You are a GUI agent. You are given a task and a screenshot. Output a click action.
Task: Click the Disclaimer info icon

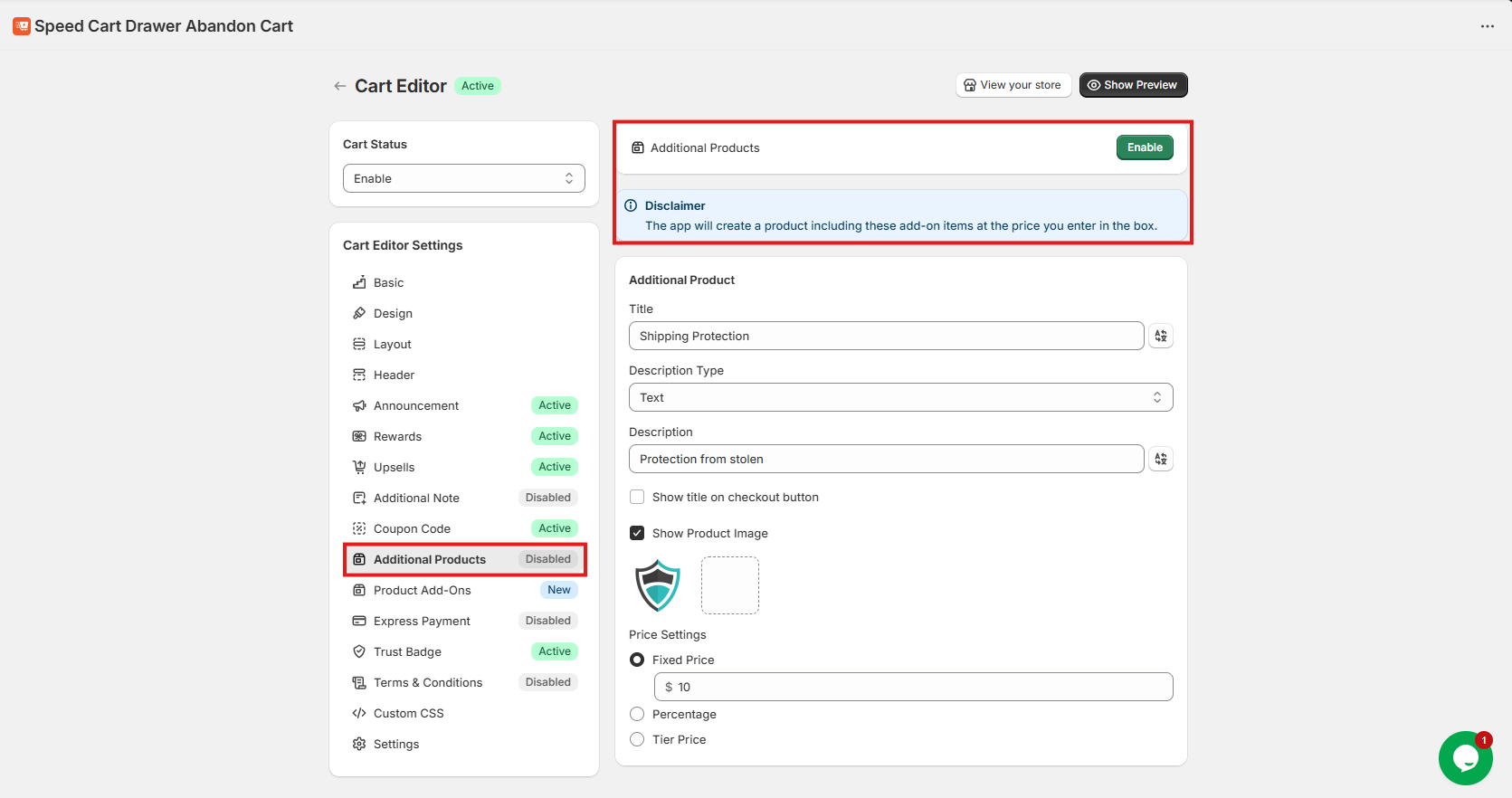point(631,205)
